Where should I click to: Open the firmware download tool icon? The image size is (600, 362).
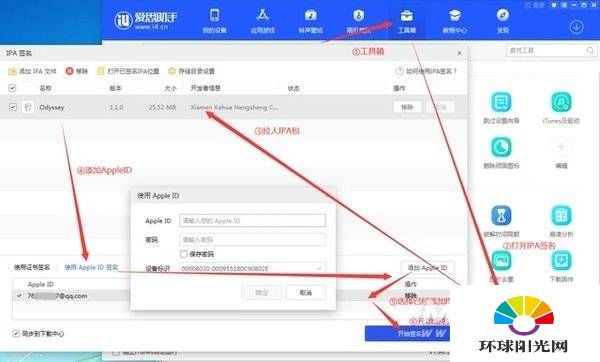[x=561, y=261]
